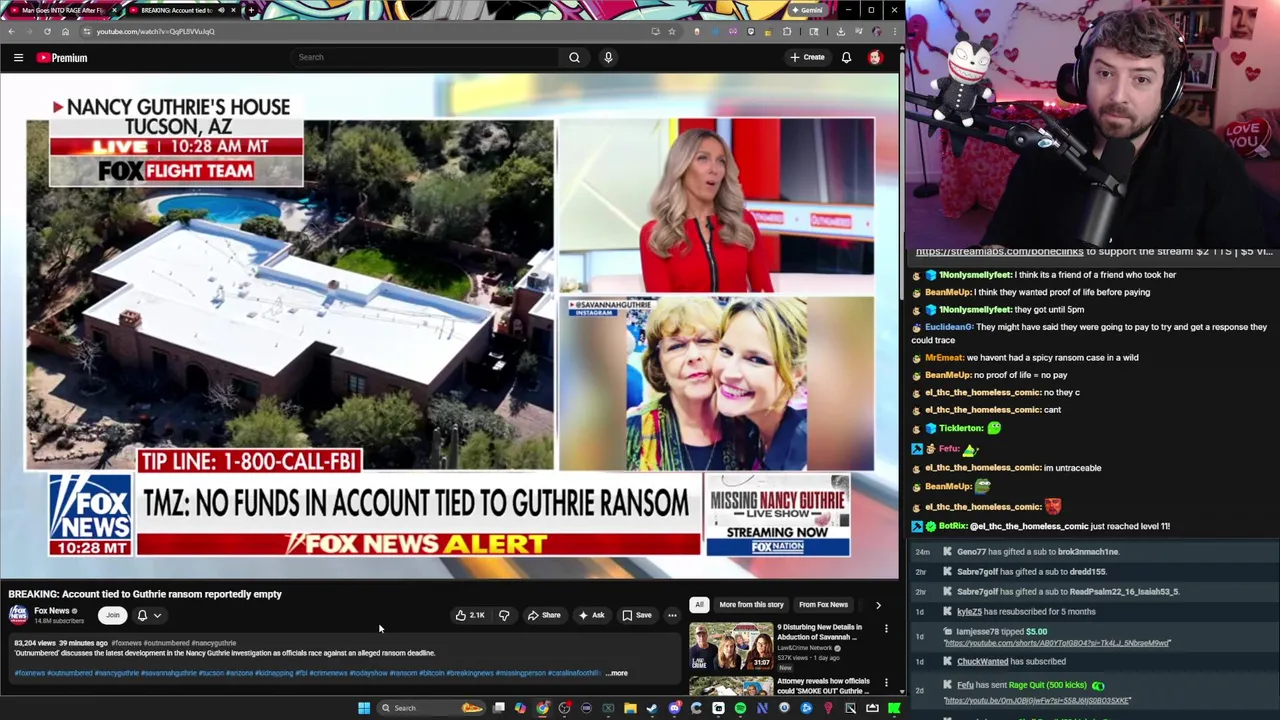
Task: Reload the page in browser
Action: (46, 31)
